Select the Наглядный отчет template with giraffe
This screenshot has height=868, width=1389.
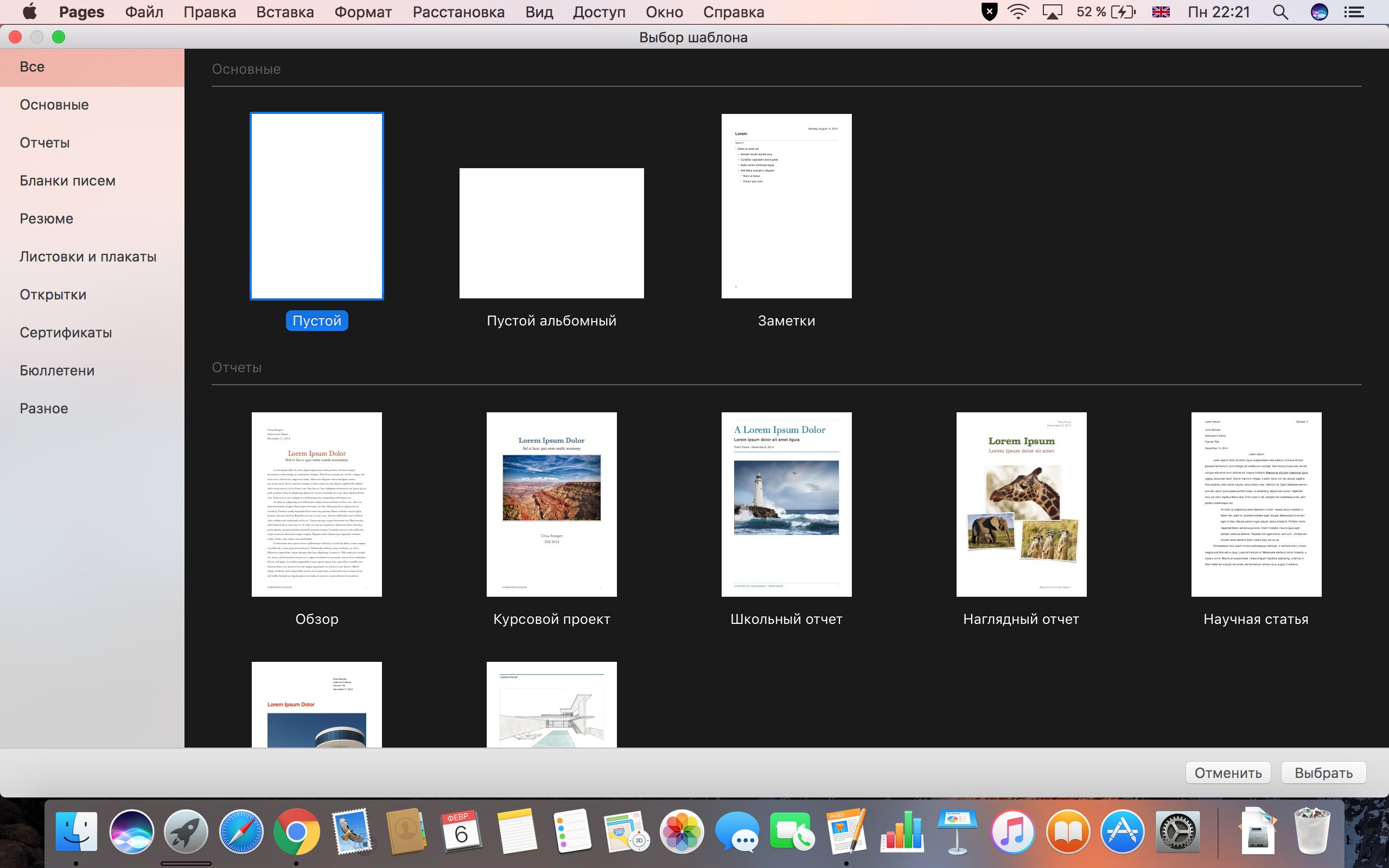tap(1021, 504)
